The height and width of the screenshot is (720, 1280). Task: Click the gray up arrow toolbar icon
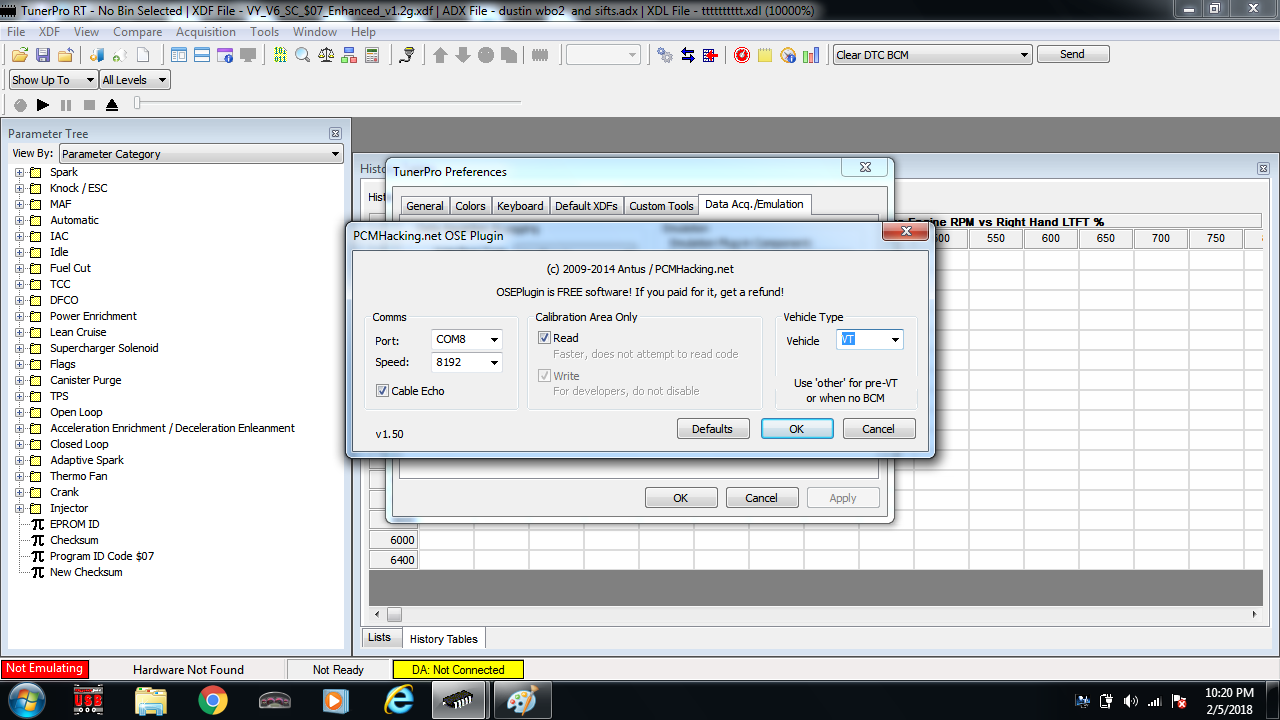[x=440, y=55]
